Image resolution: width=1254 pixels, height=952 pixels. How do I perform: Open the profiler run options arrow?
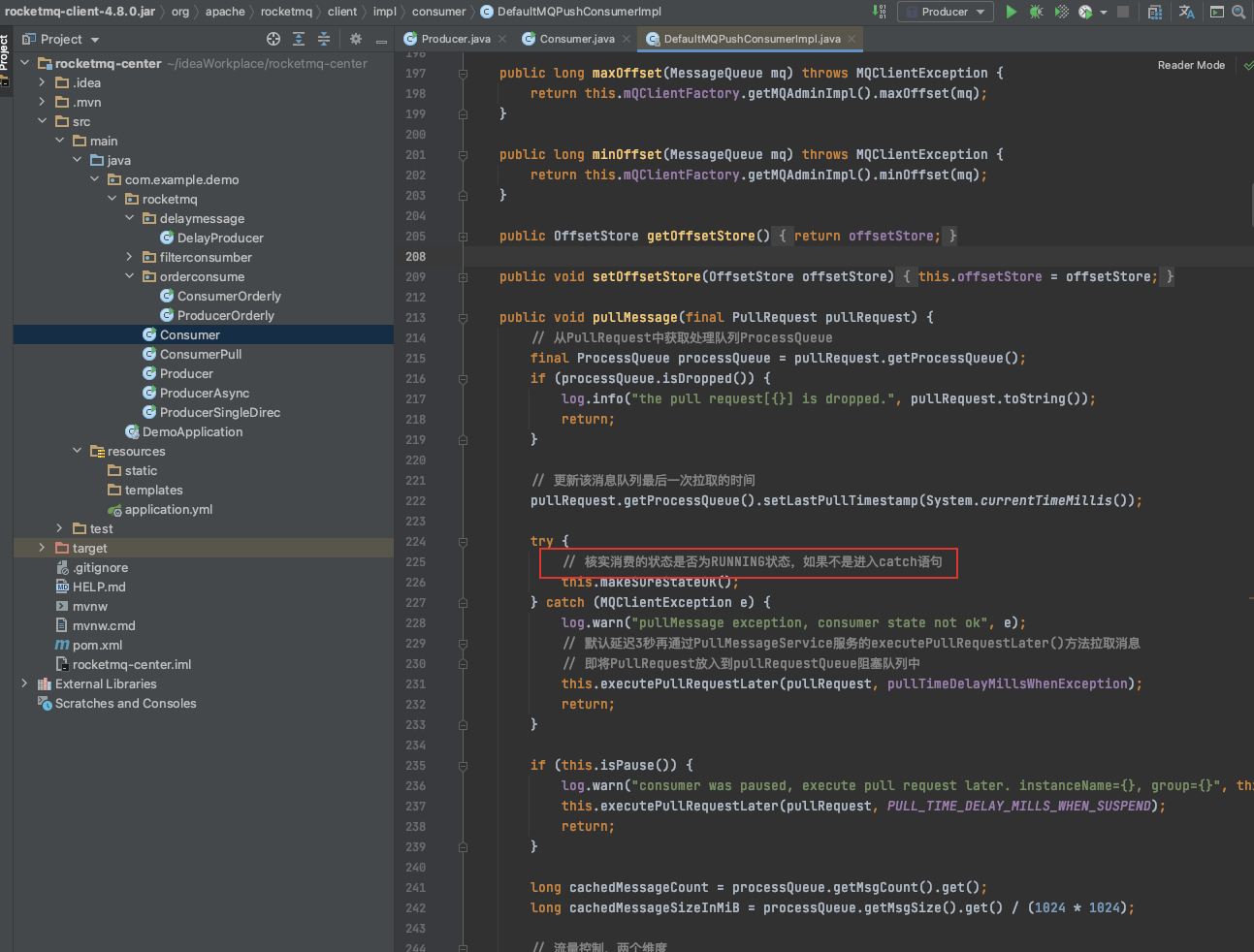1104,13
